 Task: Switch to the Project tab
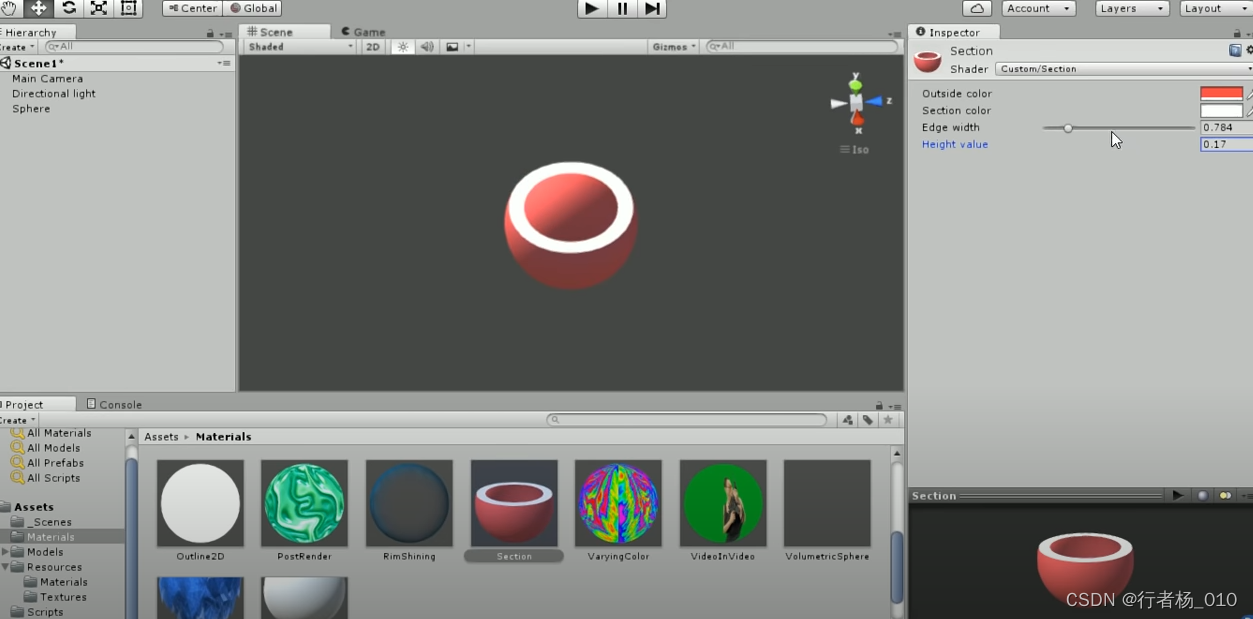tap(37, 404)
